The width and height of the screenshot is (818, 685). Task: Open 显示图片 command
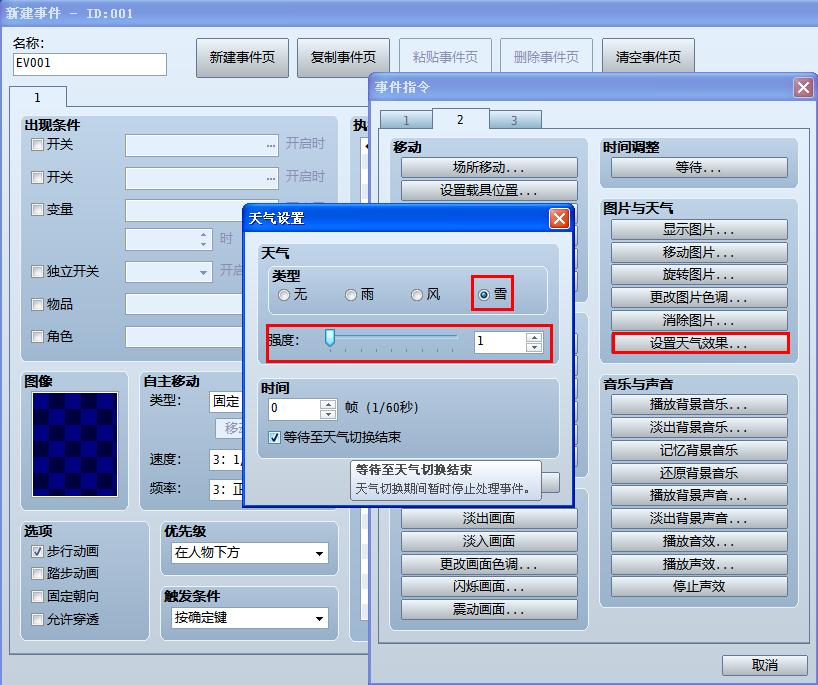699,229
